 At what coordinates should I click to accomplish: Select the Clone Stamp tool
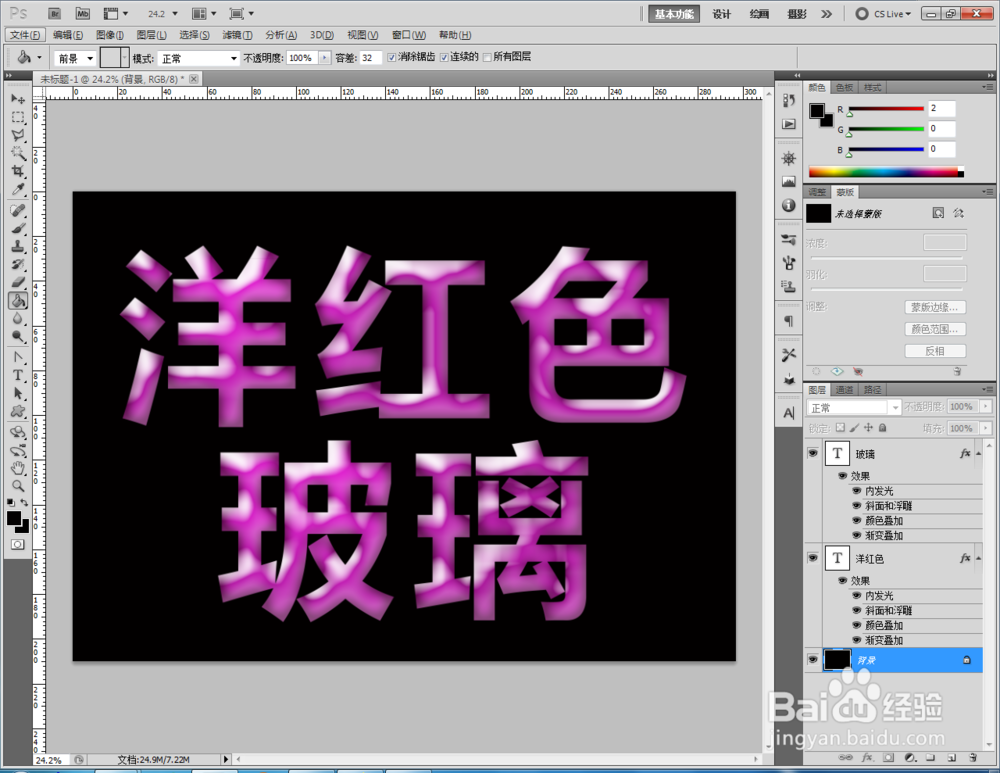click(18, 246)
